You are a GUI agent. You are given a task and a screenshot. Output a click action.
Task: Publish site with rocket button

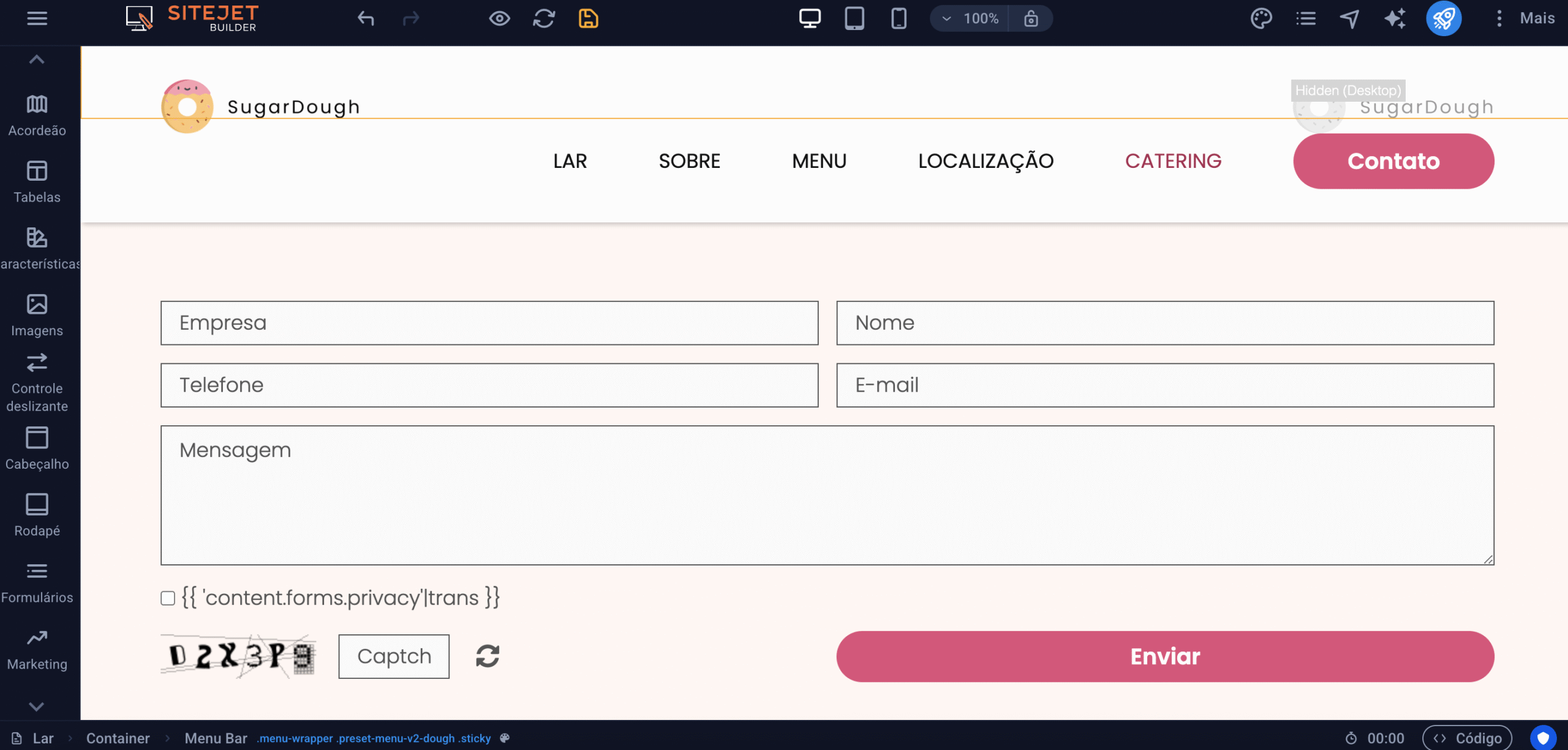point(1444,18)
